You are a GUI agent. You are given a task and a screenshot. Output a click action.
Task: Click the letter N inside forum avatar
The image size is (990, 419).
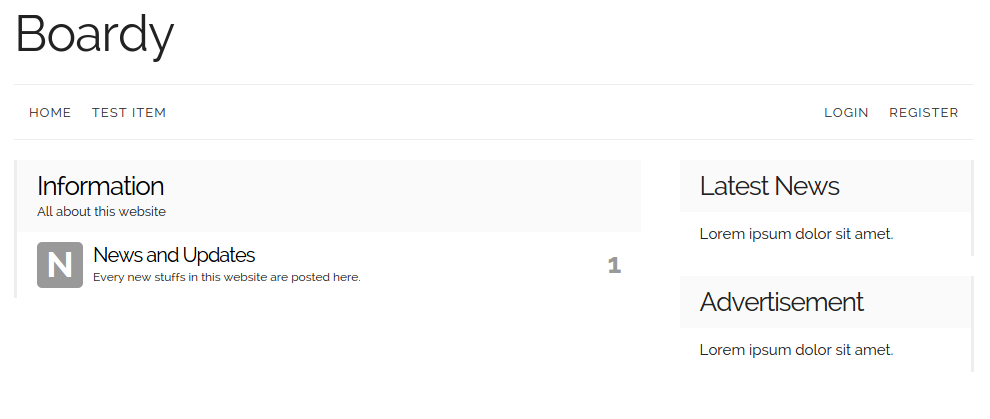(x=60, y=265)
